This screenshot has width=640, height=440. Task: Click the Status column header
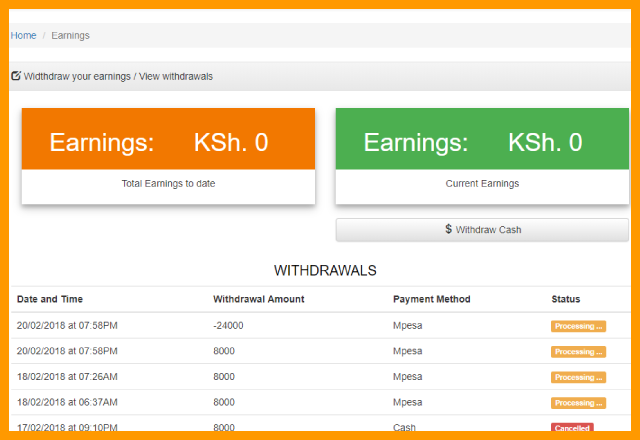click(x=565, y=299)
